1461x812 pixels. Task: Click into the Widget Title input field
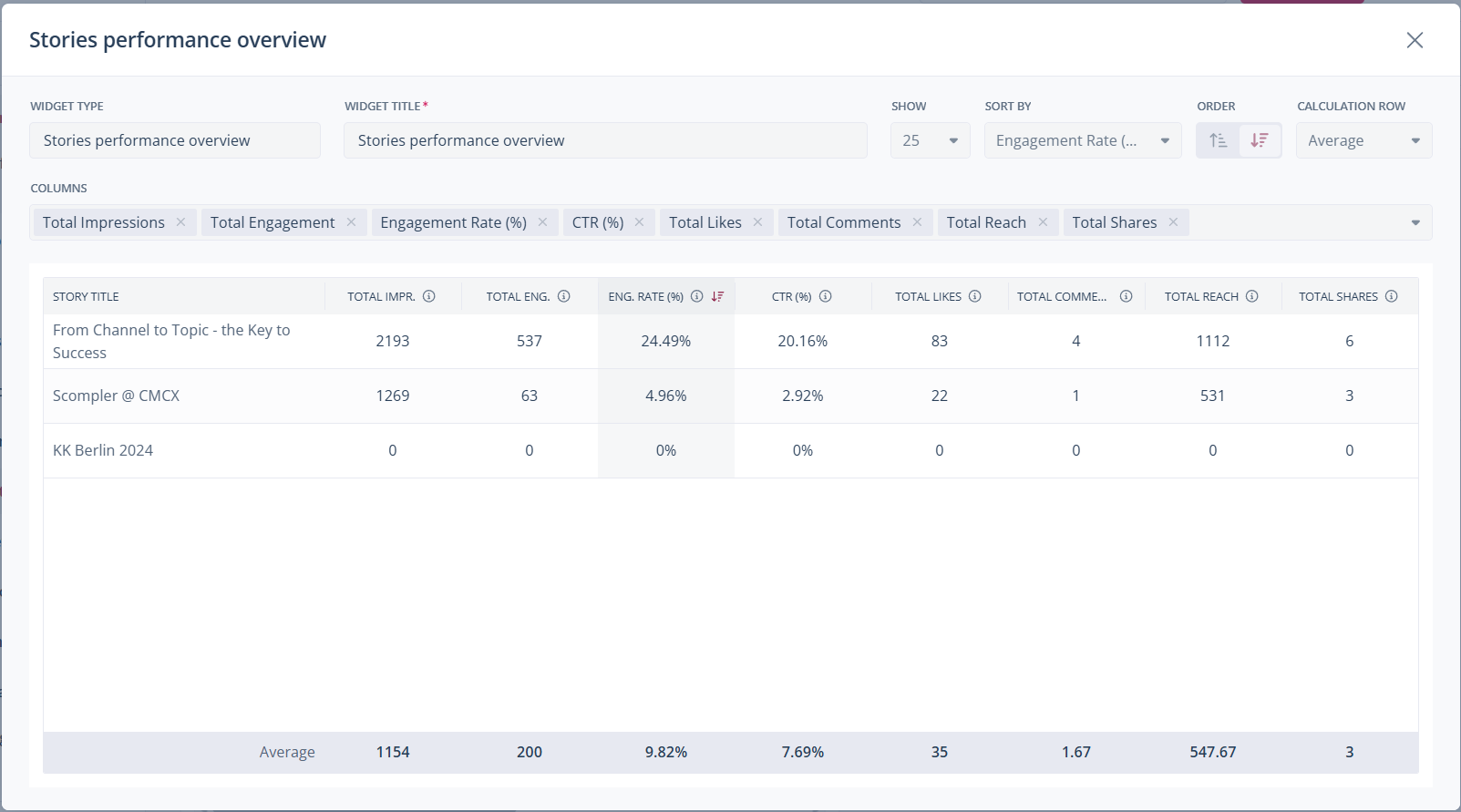coord(604,140)
